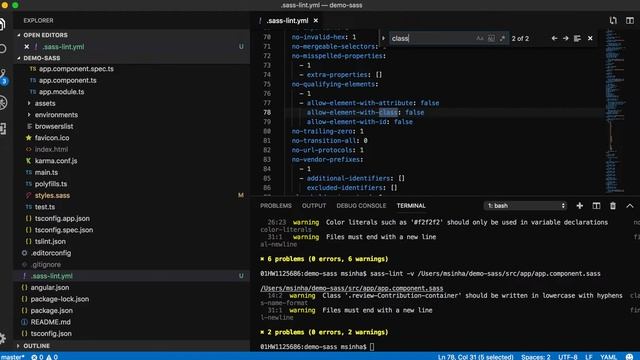Click 'Ln 78, Col 31' cursor position
The image size is (640, 360).
pos(476,357)
